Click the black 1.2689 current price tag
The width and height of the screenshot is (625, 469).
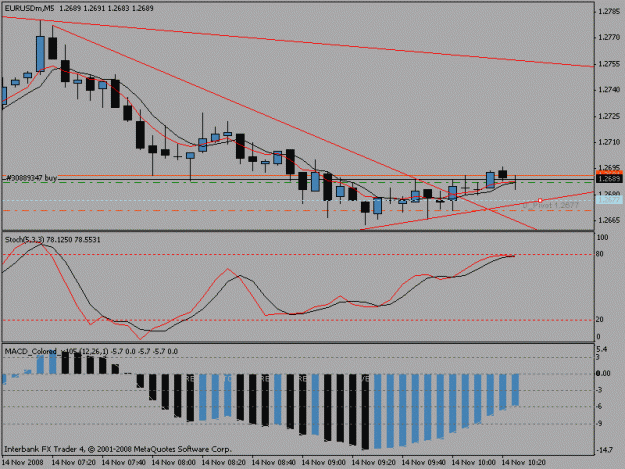click(609, 179)
